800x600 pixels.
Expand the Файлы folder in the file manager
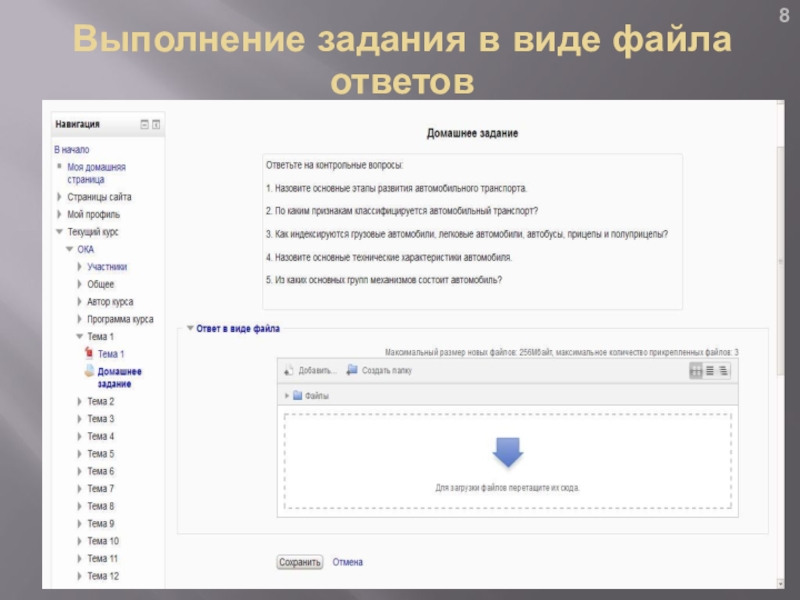coord(287,396)
